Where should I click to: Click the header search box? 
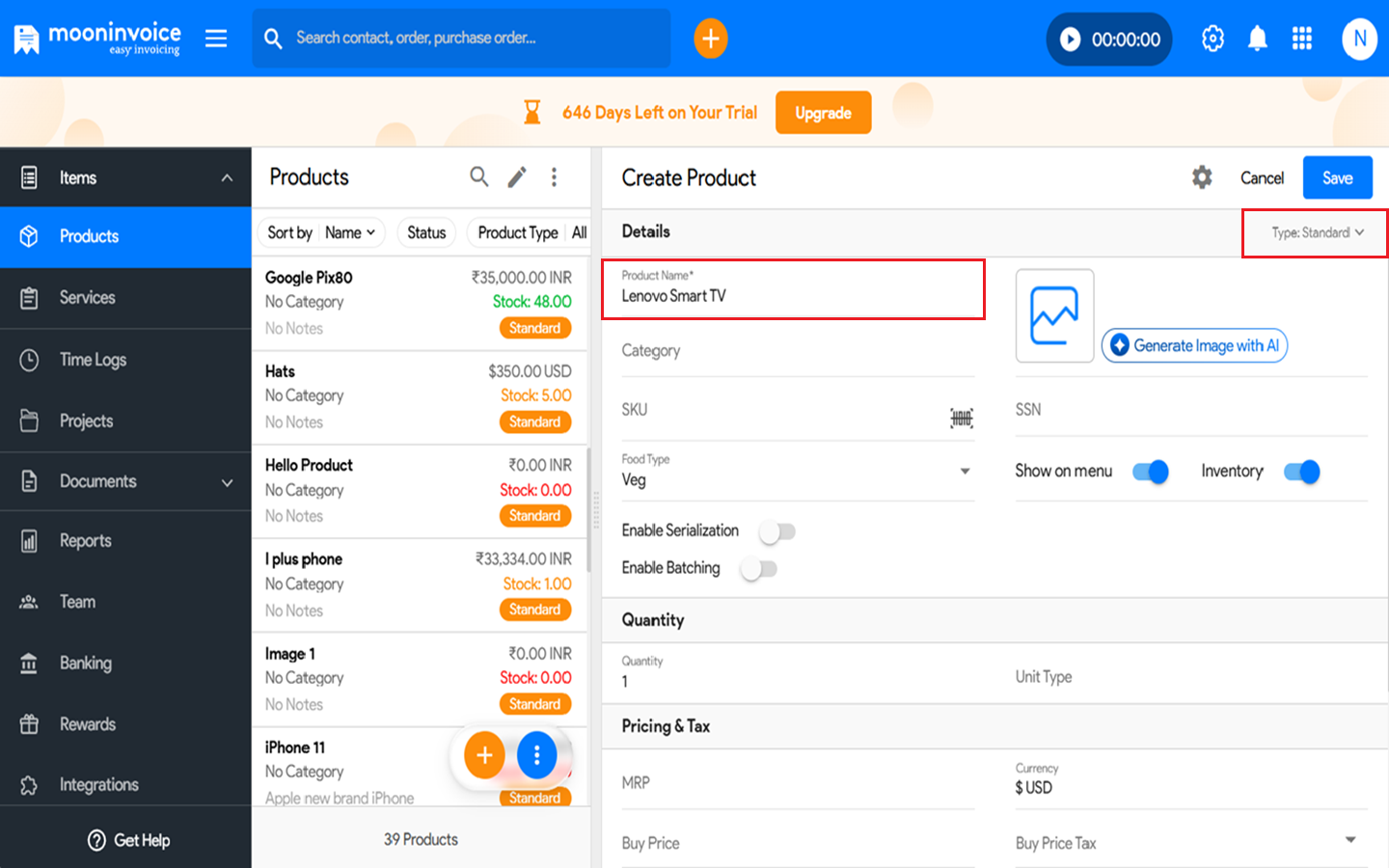461,39
